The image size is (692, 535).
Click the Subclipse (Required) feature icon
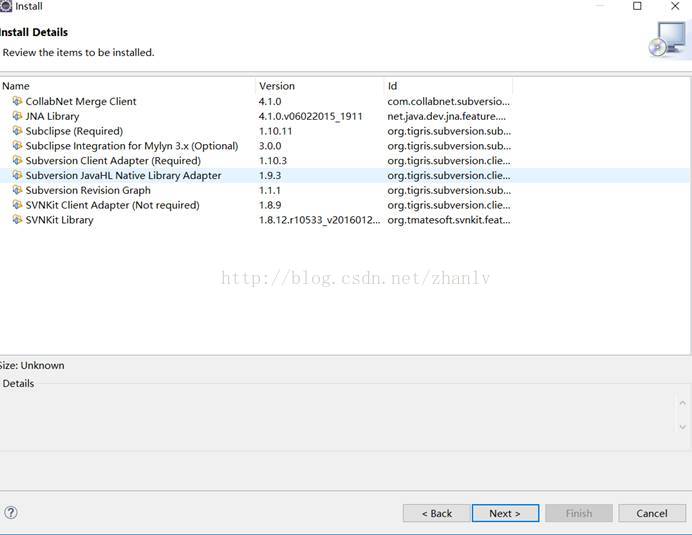[17, 131]
